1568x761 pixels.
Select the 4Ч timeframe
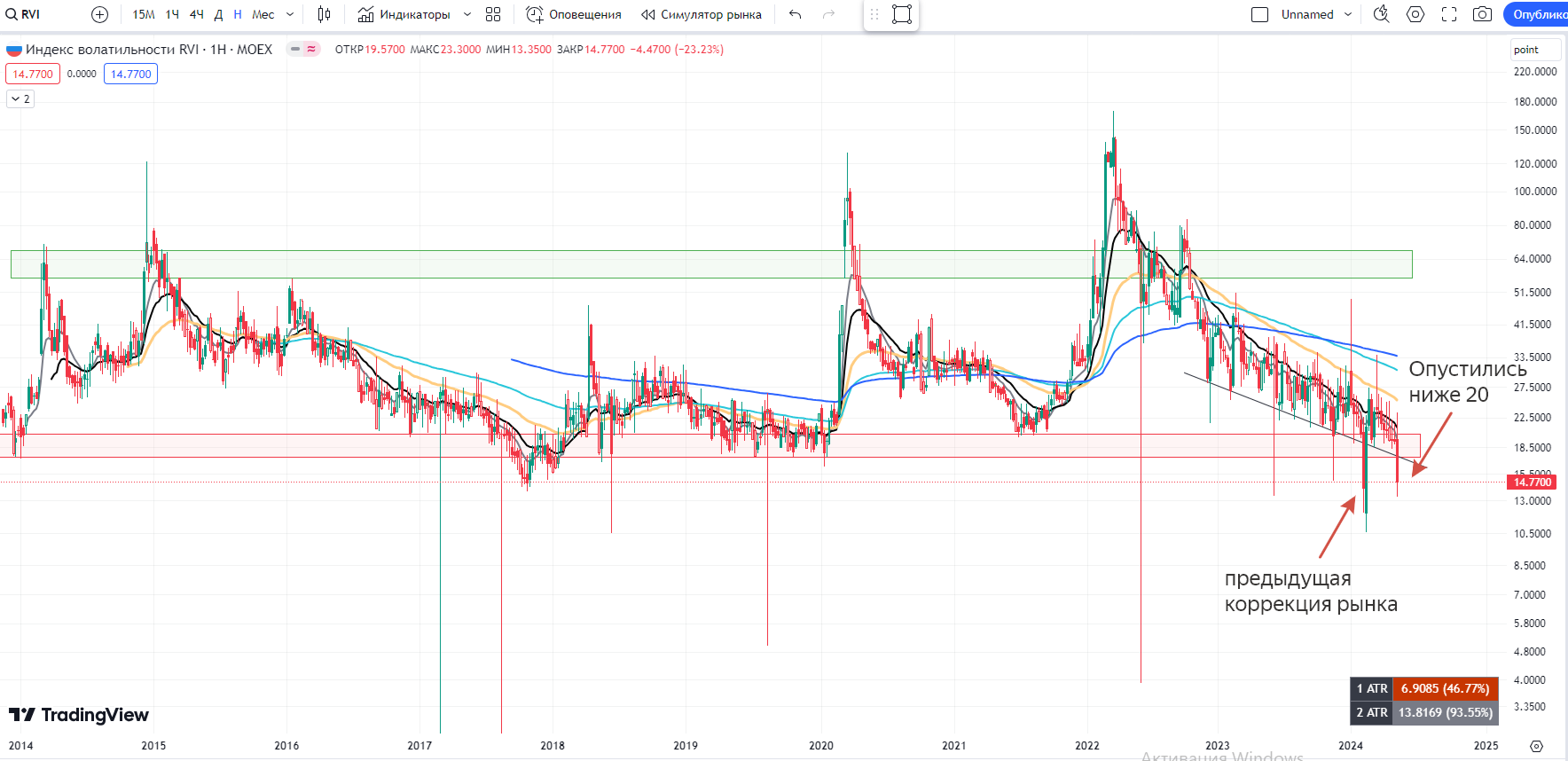[x=197, y=14]
